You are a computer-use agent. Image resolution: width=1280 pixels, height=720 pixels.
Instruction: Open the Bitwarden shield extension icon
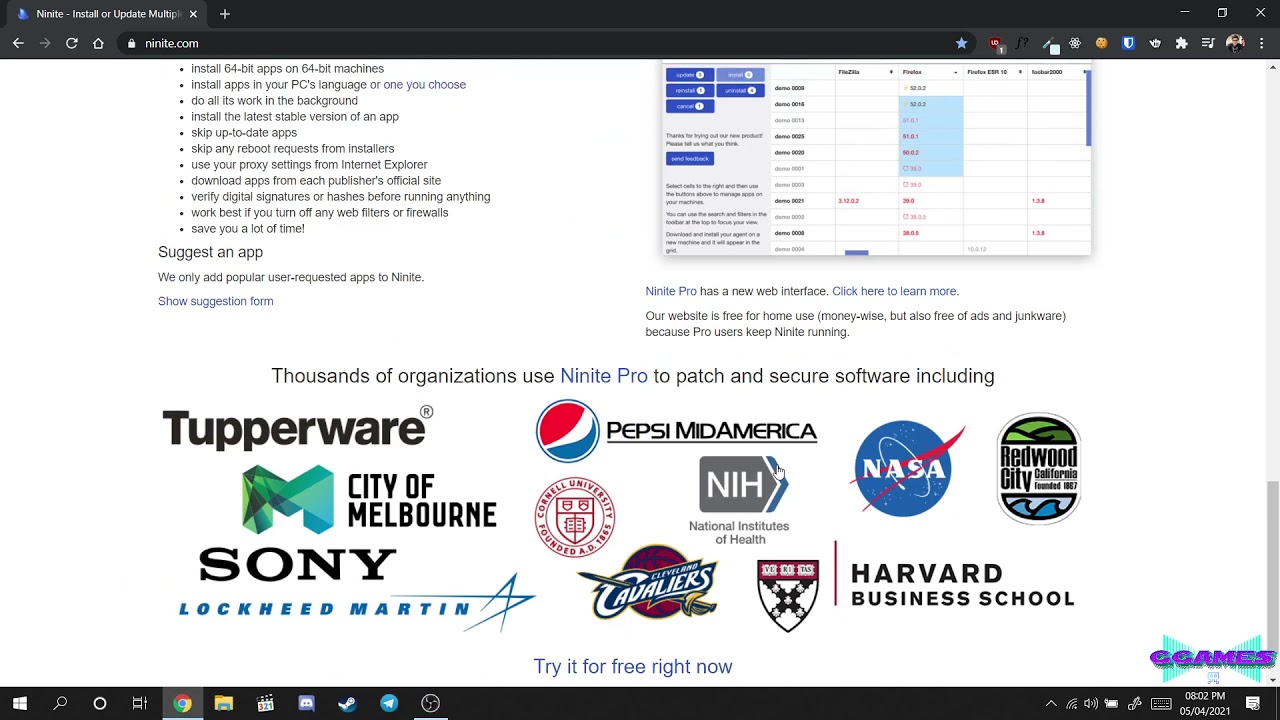click(x=1128, y=43)
